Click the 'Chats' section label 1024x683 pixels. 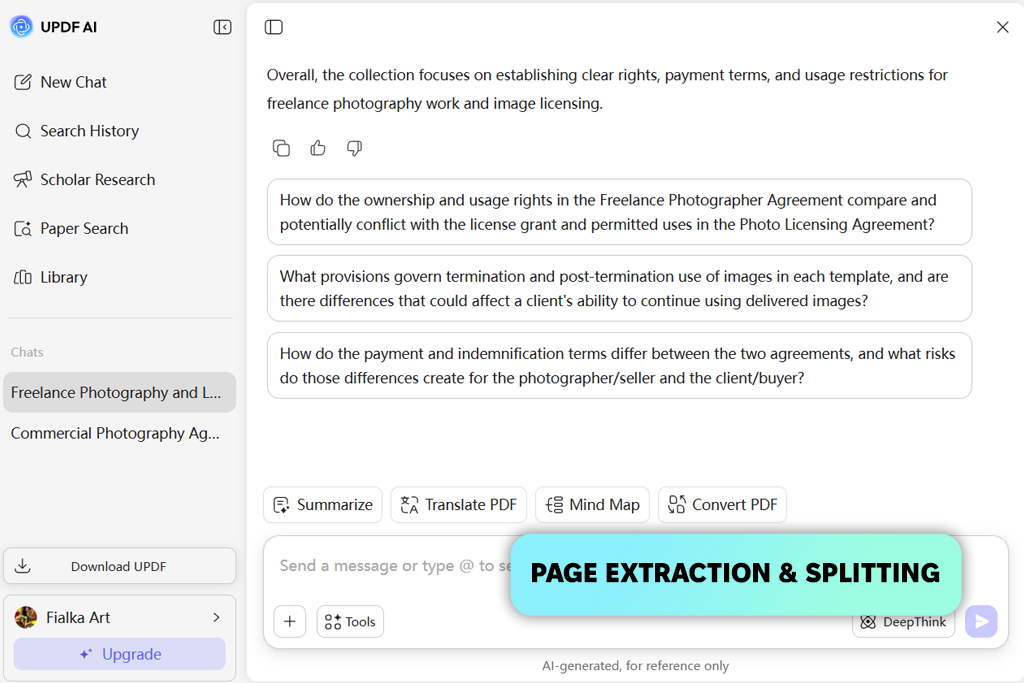point(27,353)
